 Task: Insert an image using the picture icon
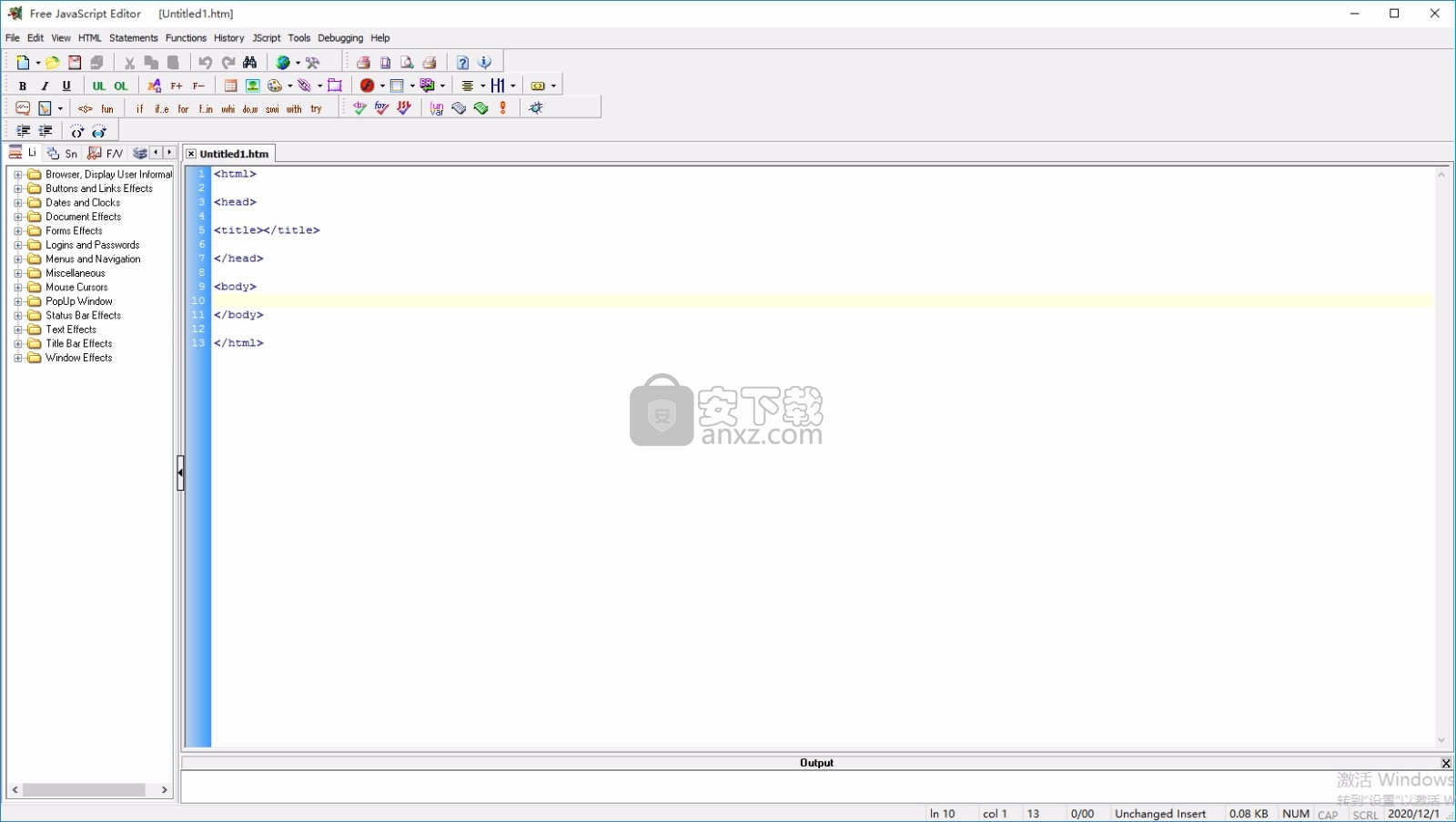253,86
